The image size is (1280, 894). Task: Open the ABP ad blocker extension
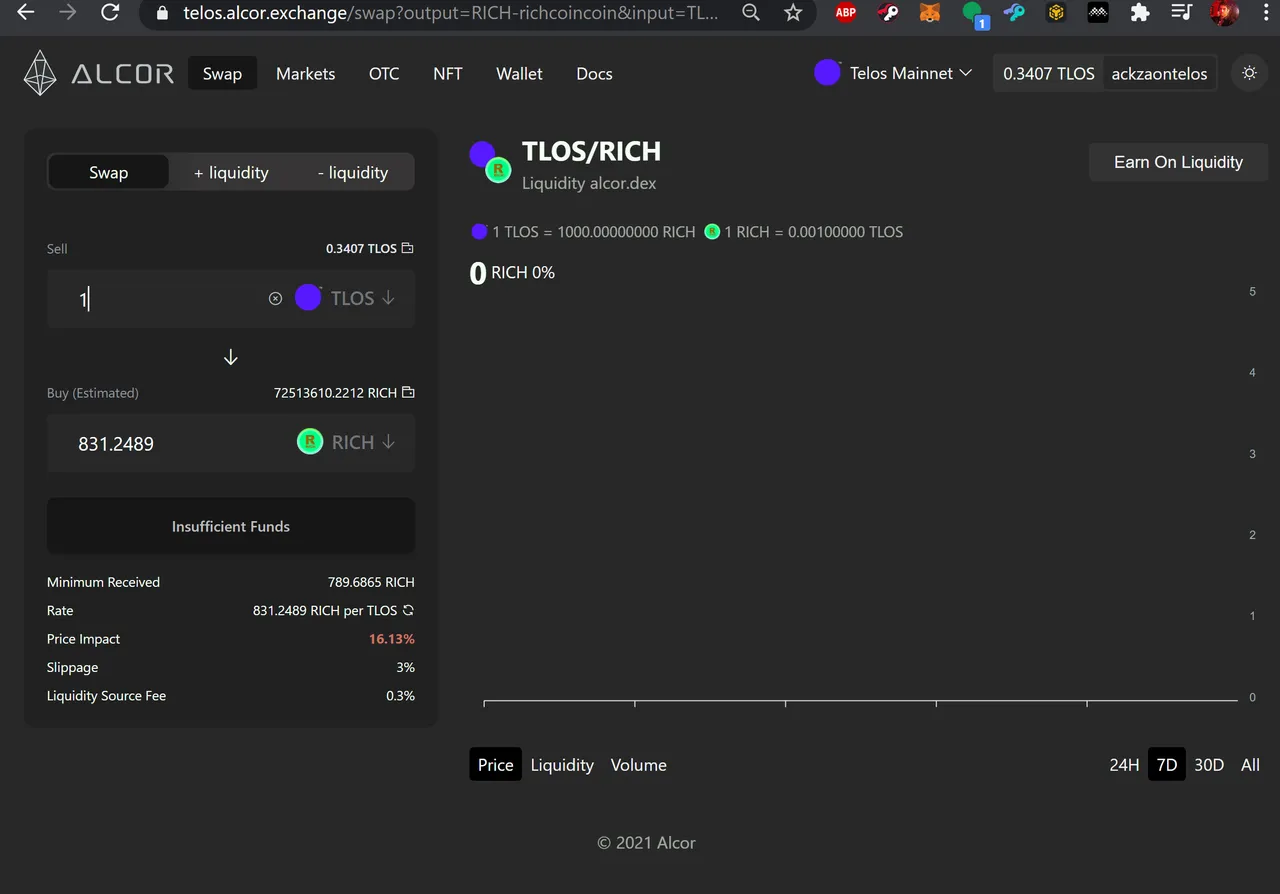pos(845,13)
